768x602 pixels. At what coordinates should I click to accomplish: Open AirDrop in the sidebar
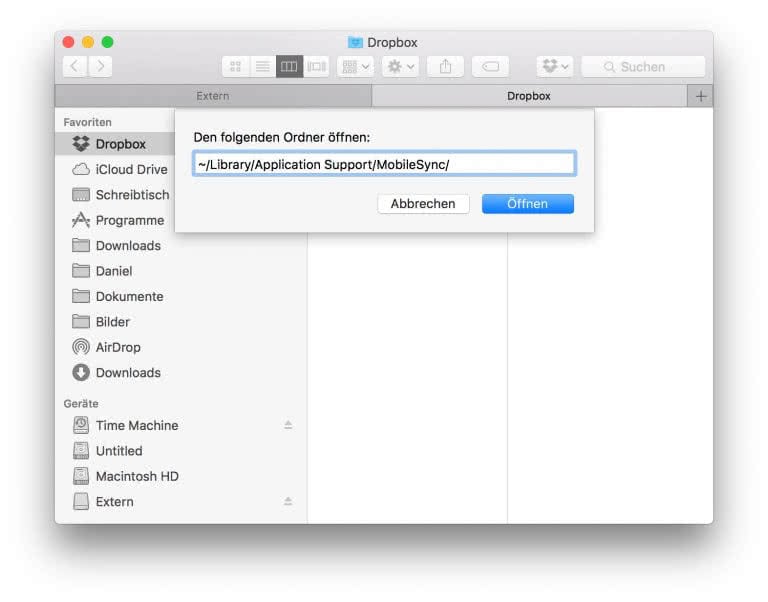(117, 347)
